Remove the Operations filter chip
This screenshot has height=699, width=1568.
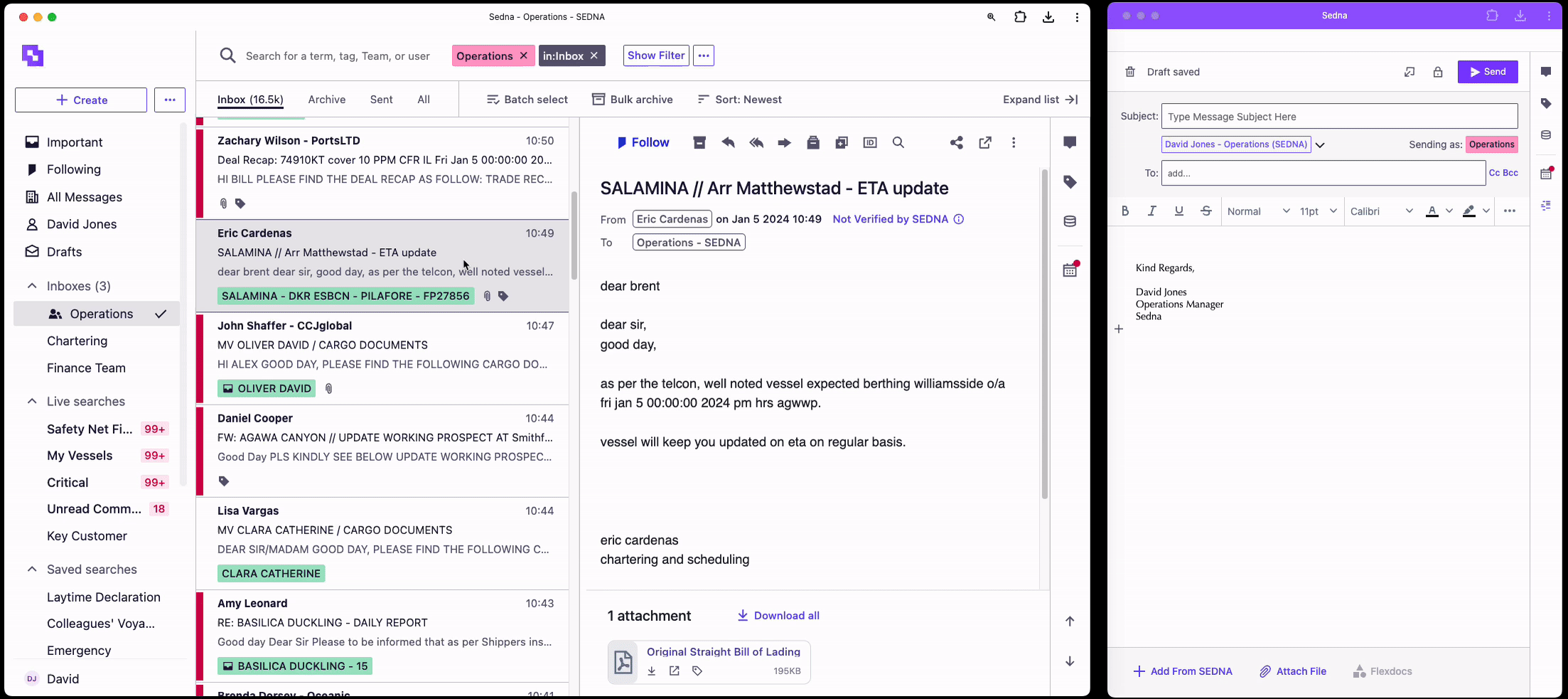524,55
